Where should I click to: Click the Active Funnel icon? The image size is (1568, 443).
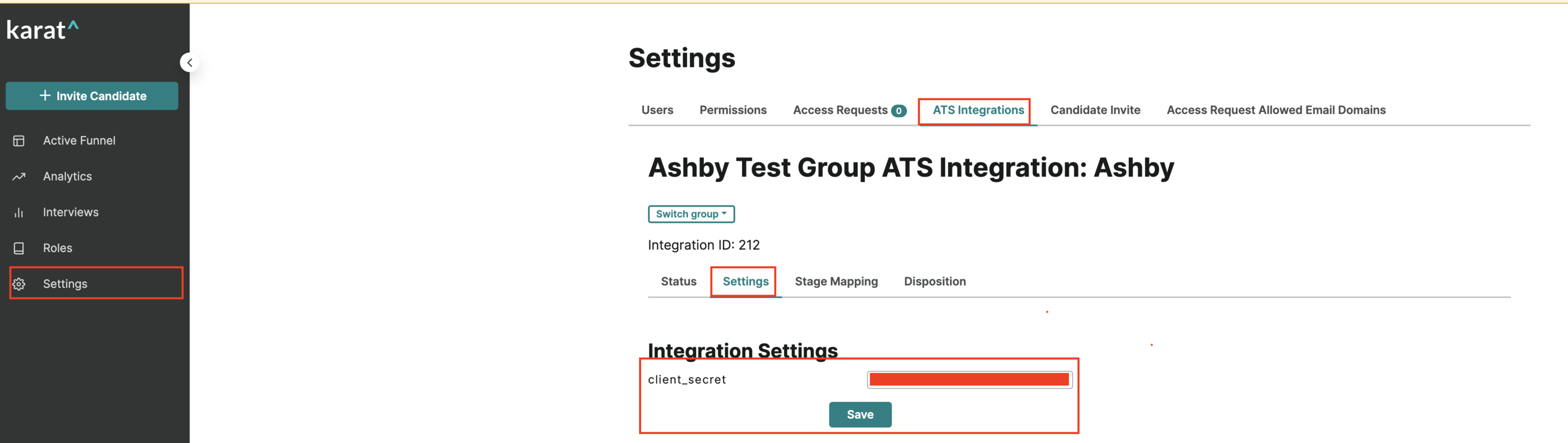[19, 141]
